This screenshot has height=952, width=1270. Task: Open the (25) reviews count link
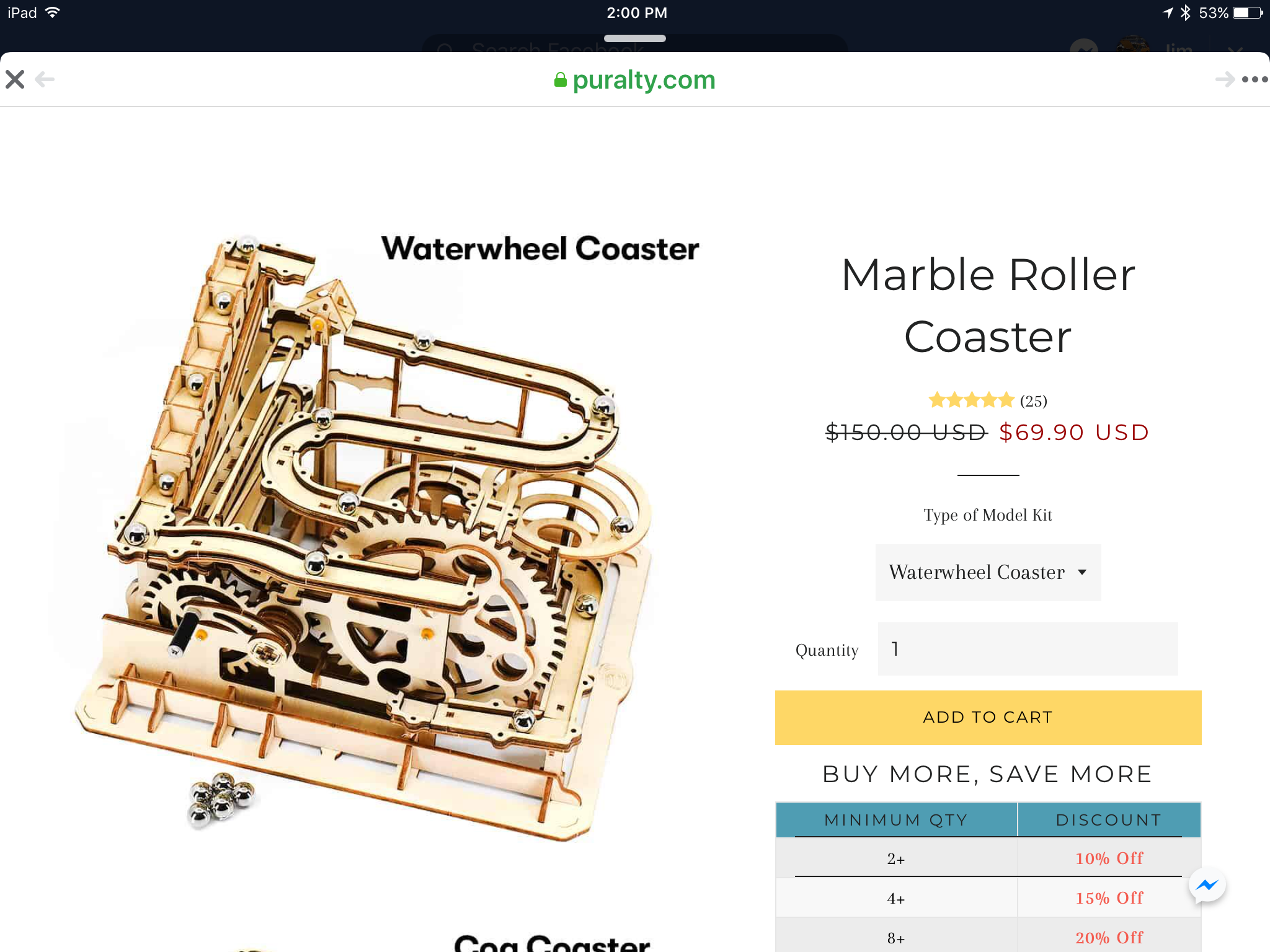pyautogui.click(x=1034, y=401)
